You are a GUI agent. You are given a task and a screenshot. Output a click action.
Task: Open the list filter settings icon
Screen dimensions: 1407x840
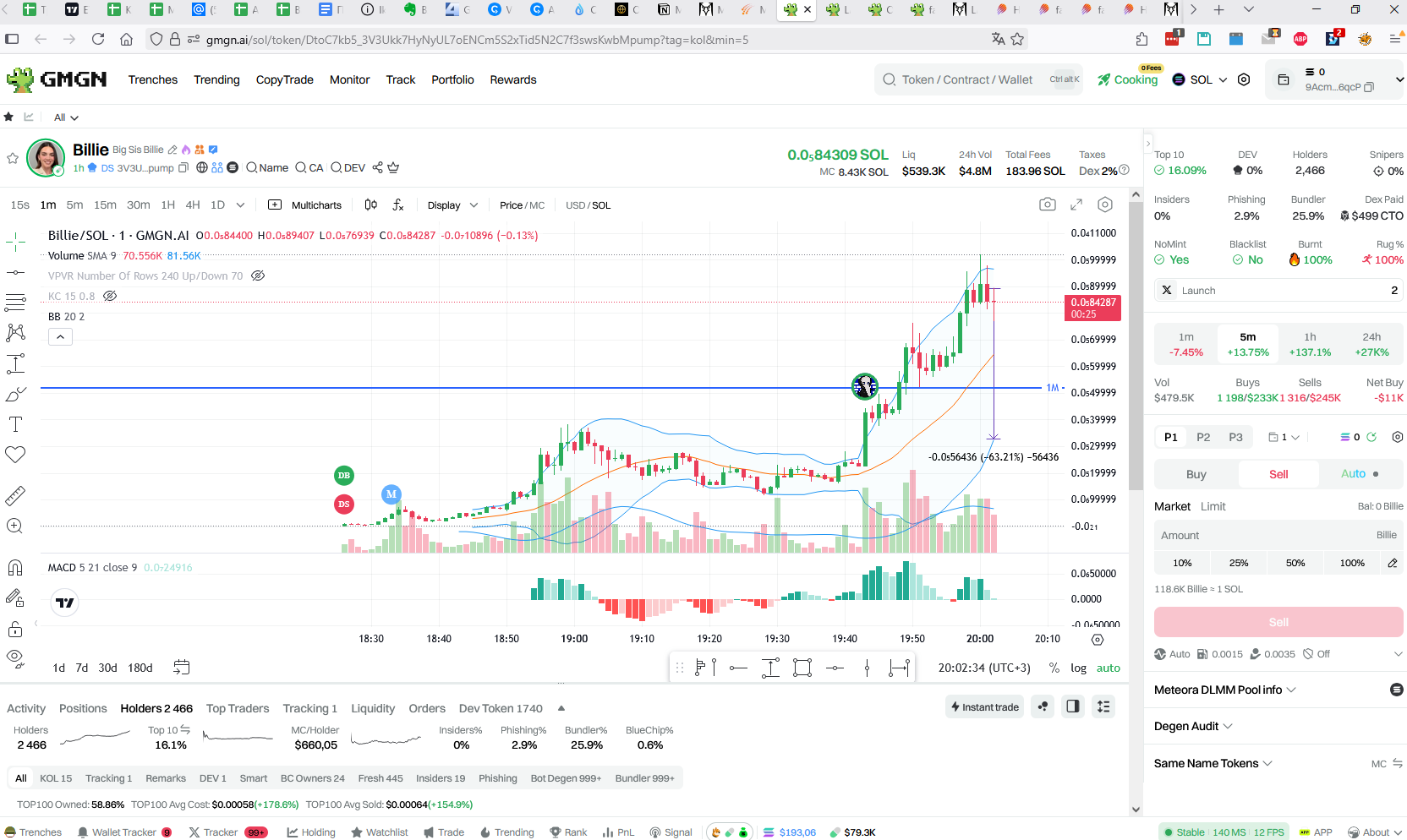click(1103, 706)
